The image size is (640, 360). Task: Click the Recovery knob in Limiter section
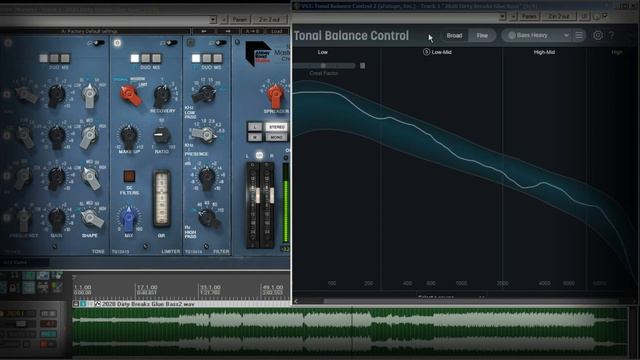point(162,96)
